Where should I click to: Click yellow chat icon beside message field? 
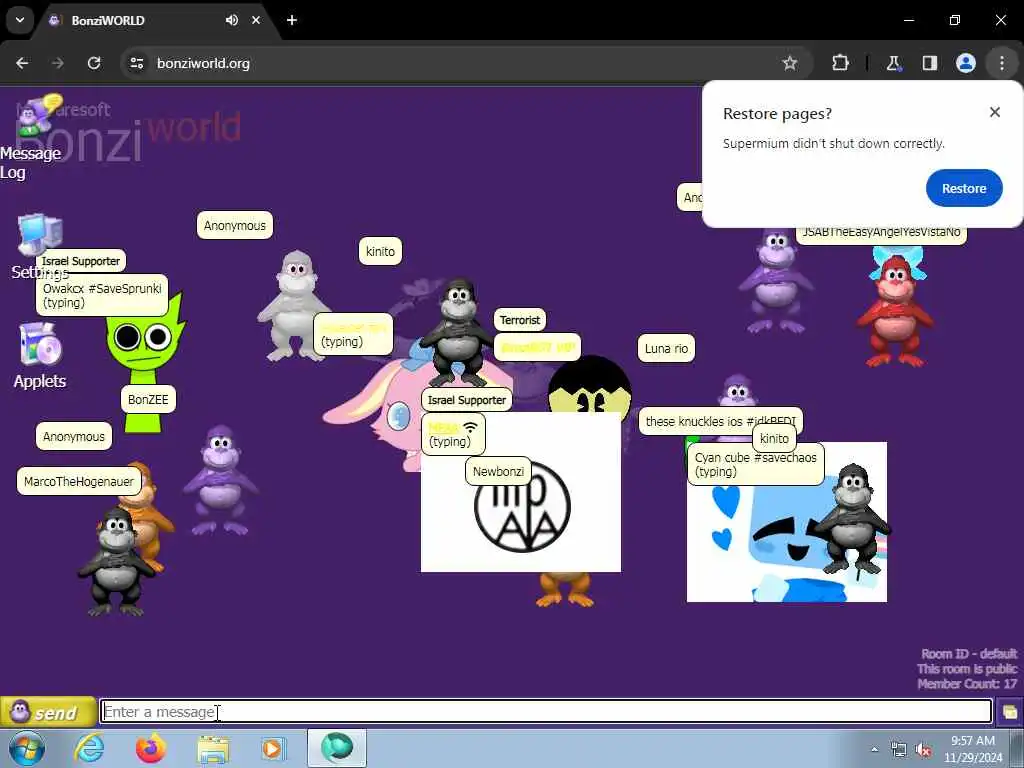tap(1010, 712)
